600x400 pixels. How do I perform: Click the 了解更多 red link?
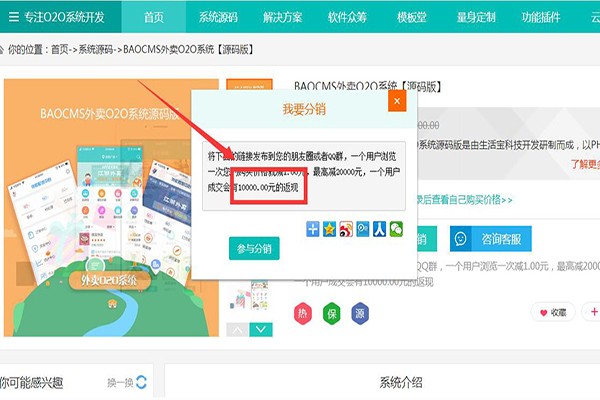point(585,164)
